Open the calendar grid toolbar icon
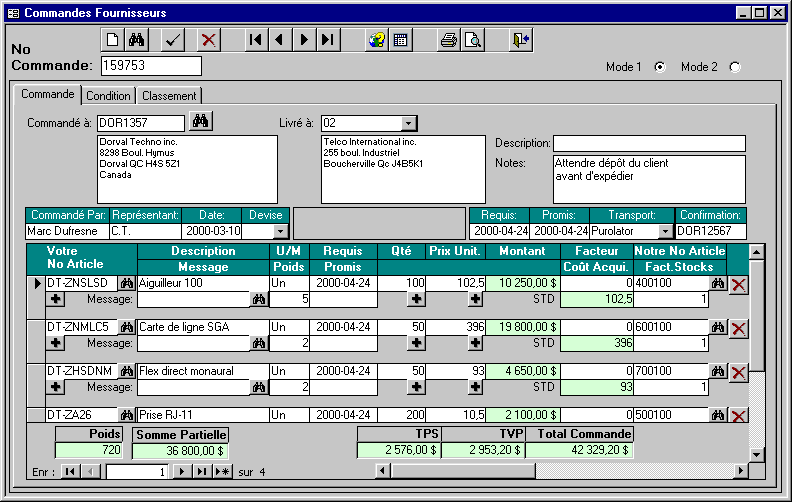Screen dimensions: 792x502 (x=400, y=39)
